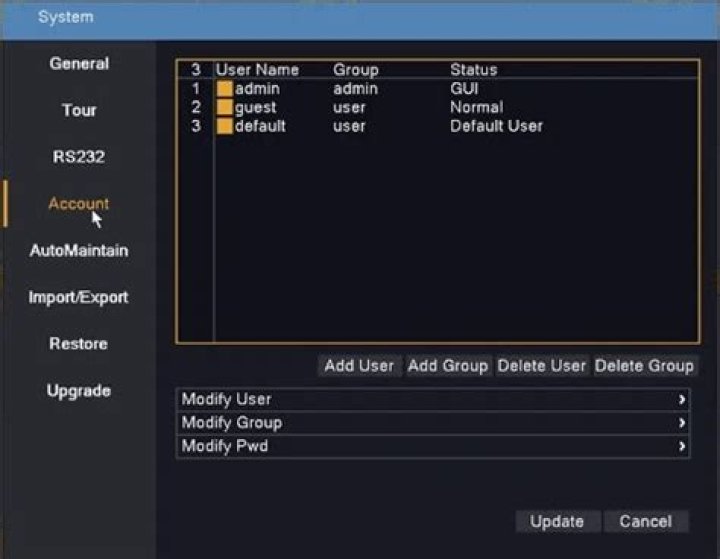
Task: Open the Import/Export section
Action: click(x=79, y=297)
